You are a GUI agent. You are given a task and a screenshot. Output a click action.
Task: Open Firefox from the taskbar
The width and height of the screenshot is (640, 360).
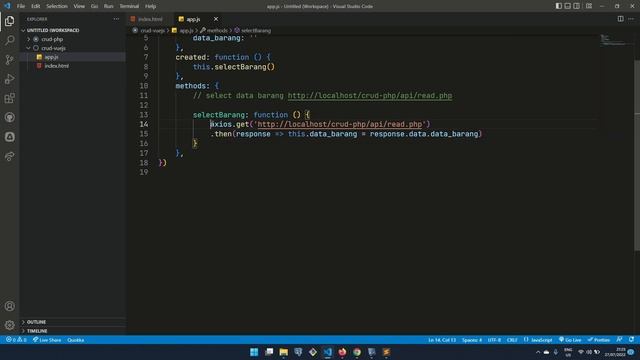342,352
